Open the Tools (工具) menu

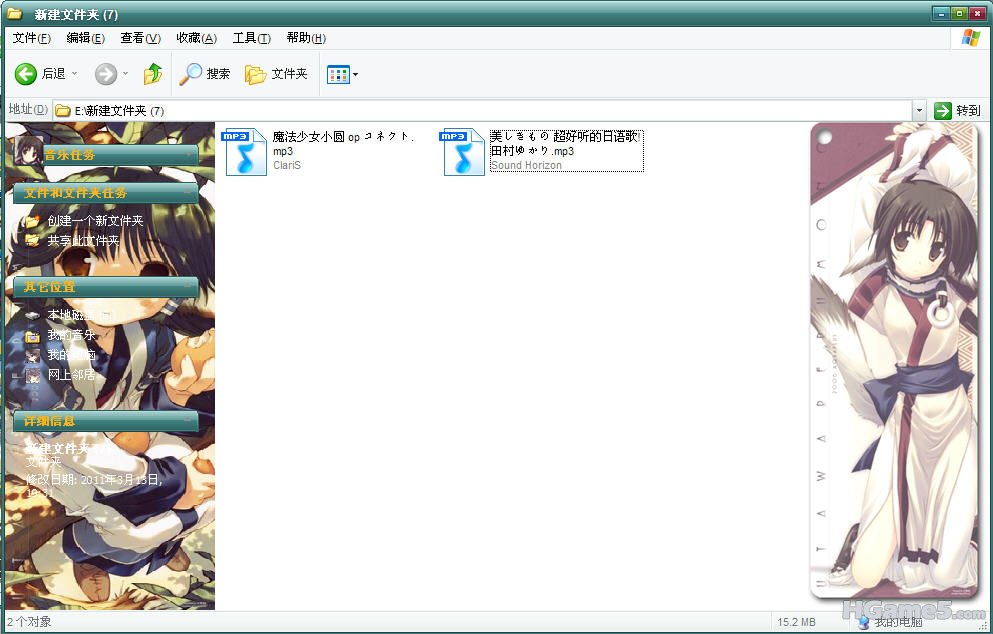pos(251,38)
